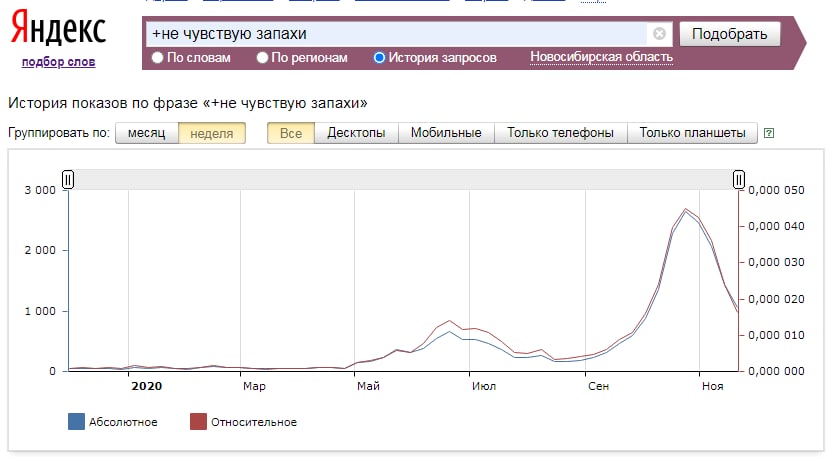This screenshot has height=457, width=833.
Task: Select the 'По регионам' radio button
Action: [262, 57]
